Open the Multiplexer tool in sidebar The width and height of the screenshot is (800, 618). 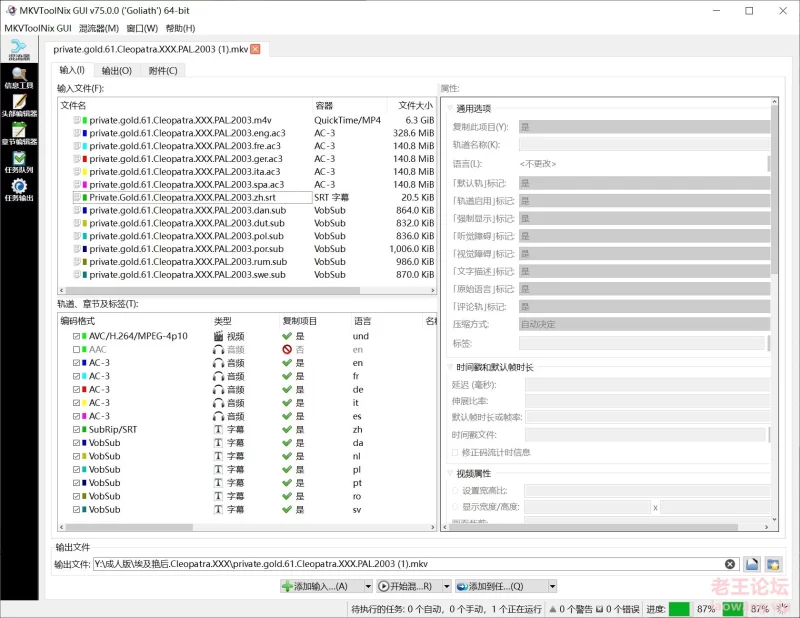click(x=19, y=49)
